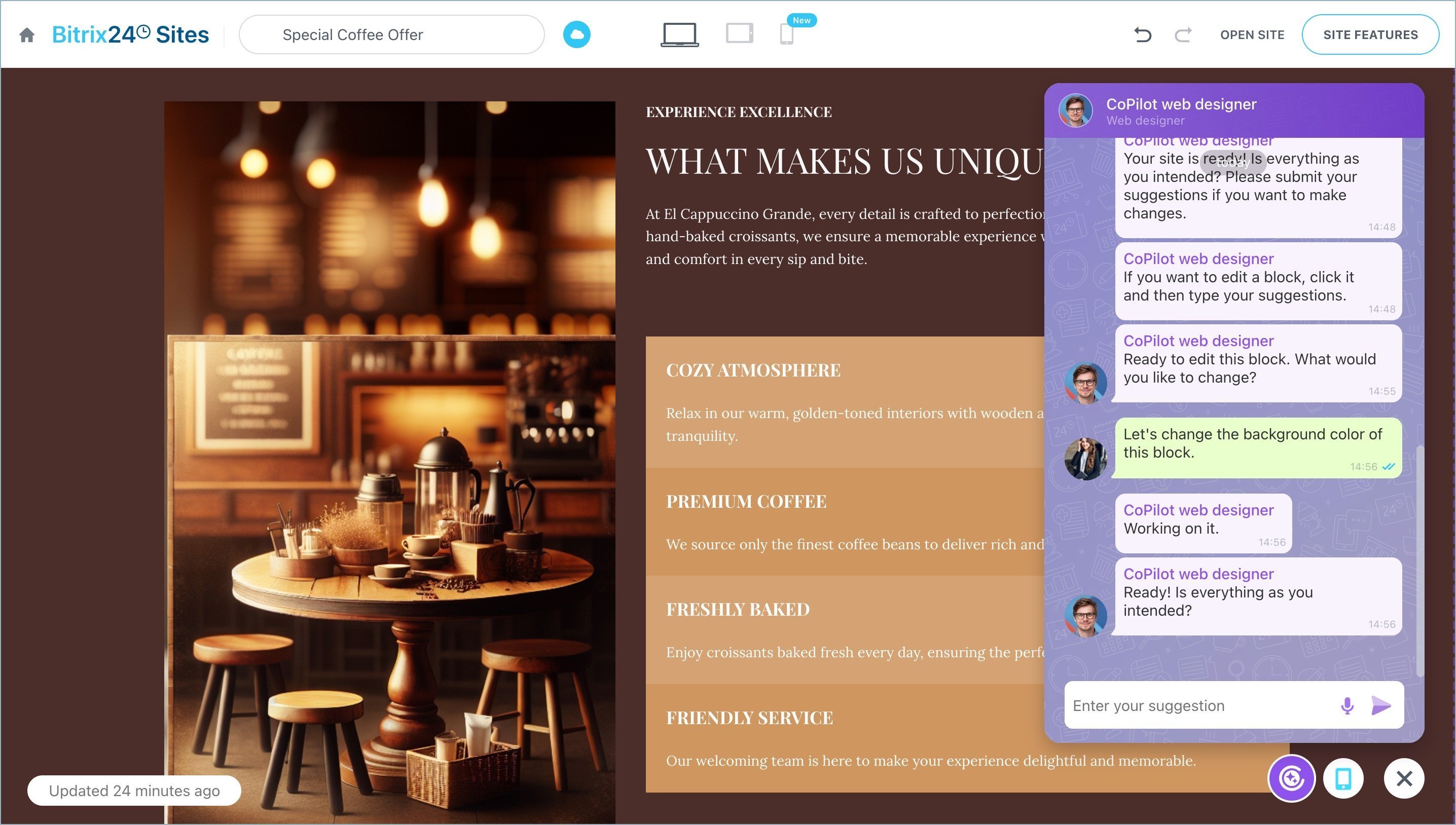Click the OPEN SITE link
Image resolution: width=1456 pixels, height=825 pixels.
[x=1252, y=35]
